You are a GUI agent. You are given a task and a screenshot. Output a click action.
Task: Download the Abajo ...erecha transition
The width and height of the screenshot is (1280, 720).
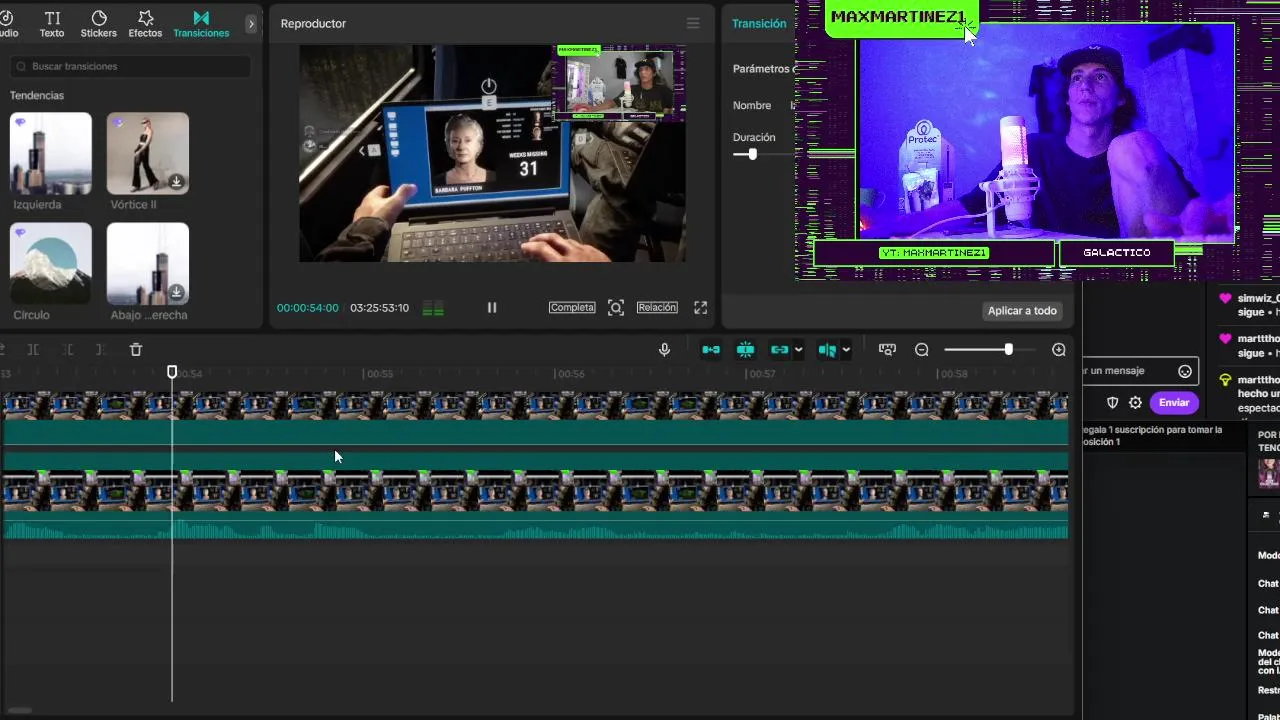176,292
